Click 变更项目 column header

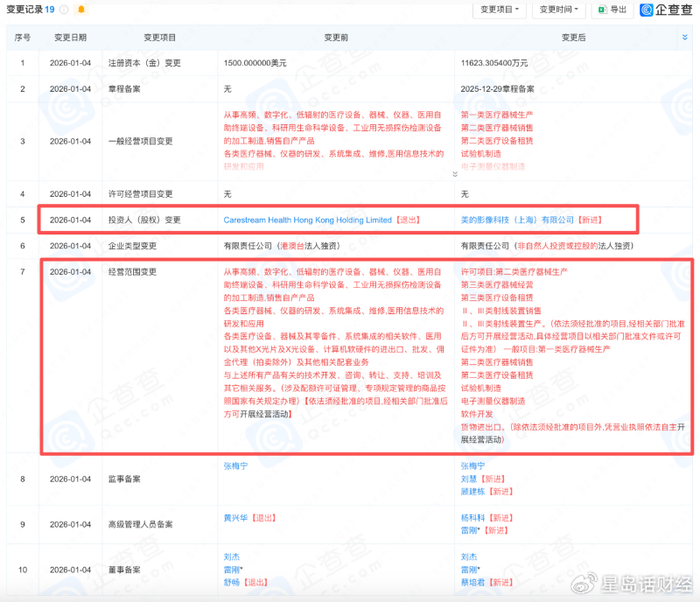point(159,38)
